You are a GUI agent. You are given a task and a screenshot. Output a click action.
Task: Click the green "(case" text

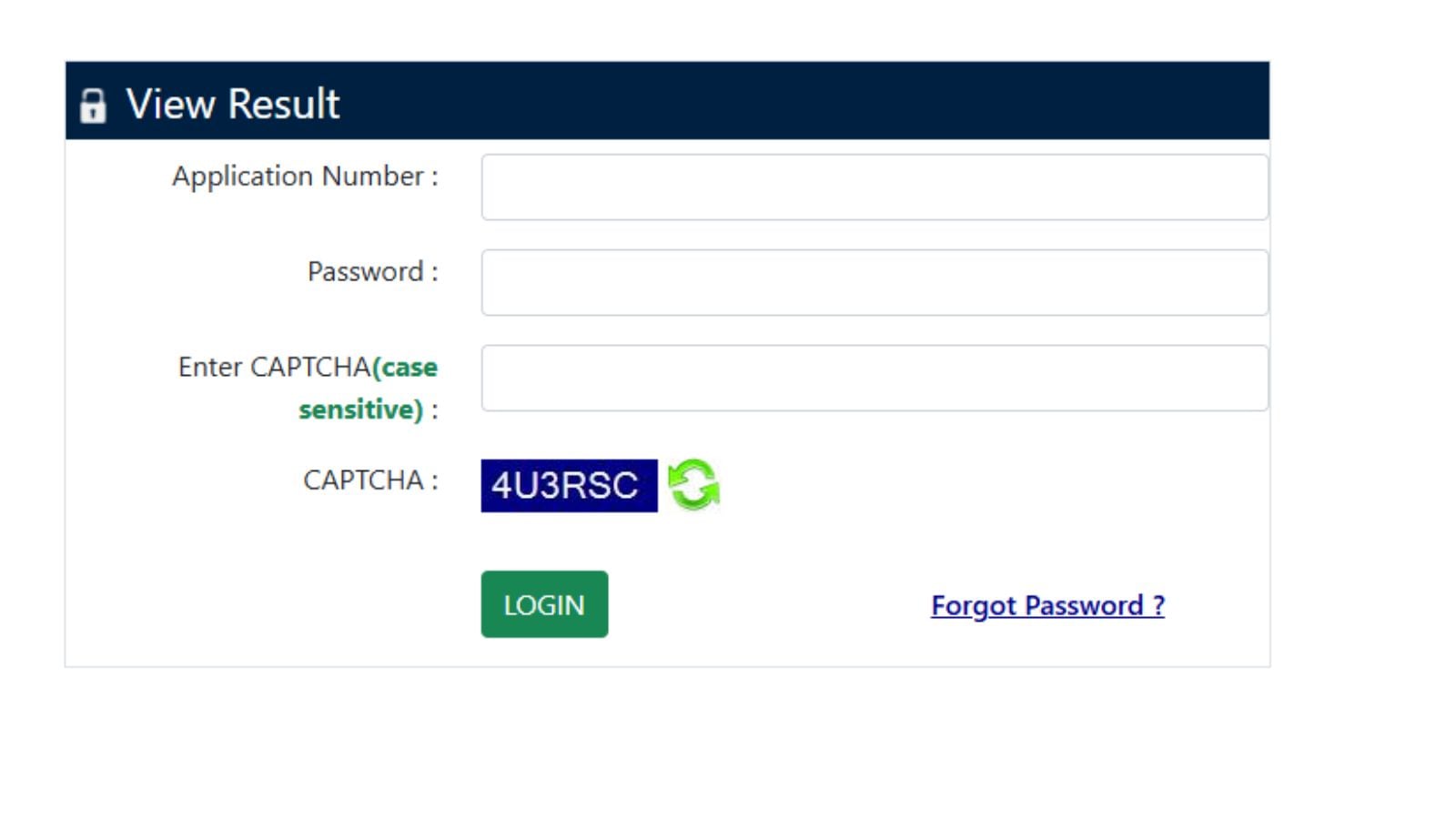click(405, 367)
